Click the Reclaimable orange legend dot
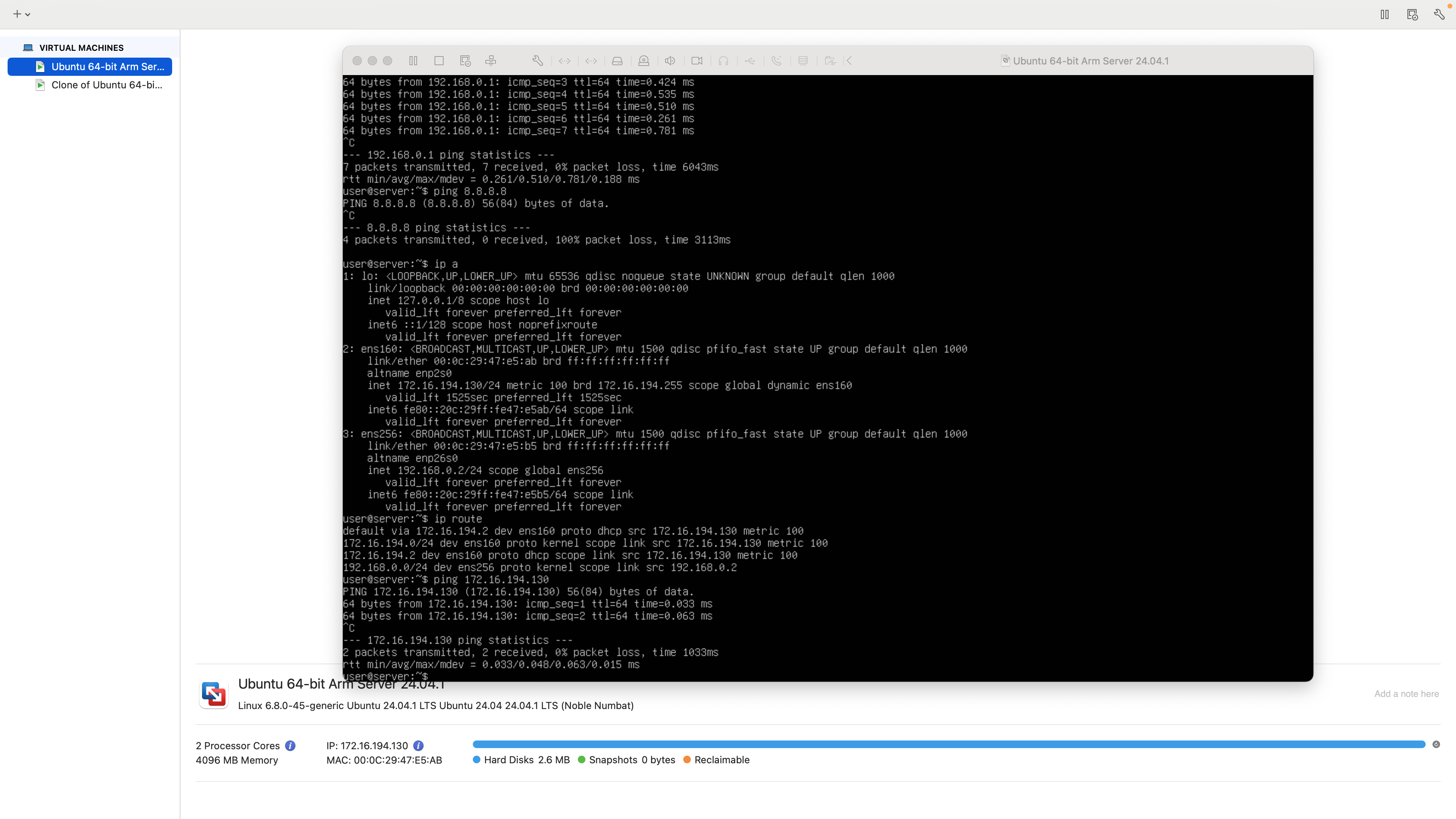 687,759
